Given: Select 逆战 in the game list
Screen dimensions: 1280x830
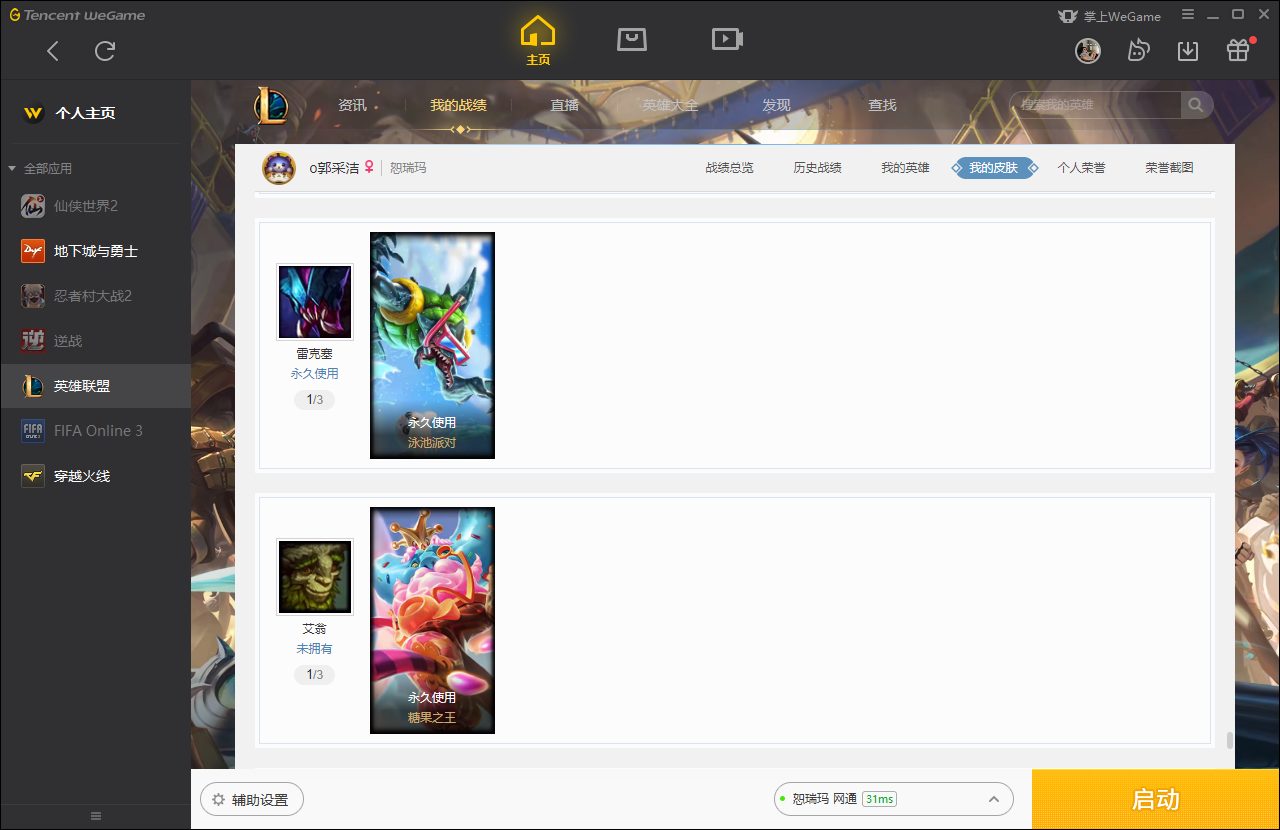Looking at the screenshot, I should pyautogui.click(x=95, y=341).
